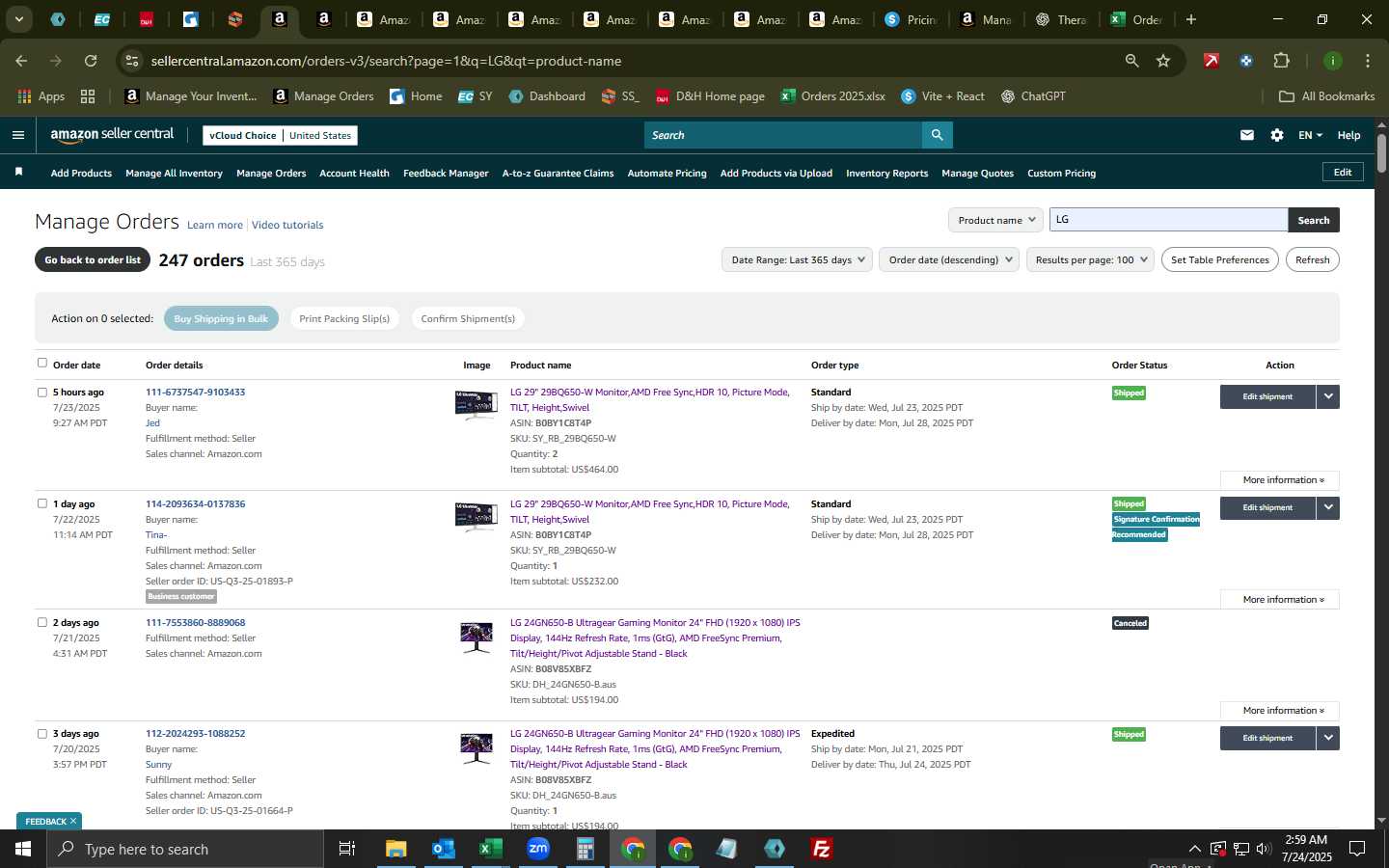
Task: Open the Order date (descending) sort dropdown
Action: pos(949,259)
